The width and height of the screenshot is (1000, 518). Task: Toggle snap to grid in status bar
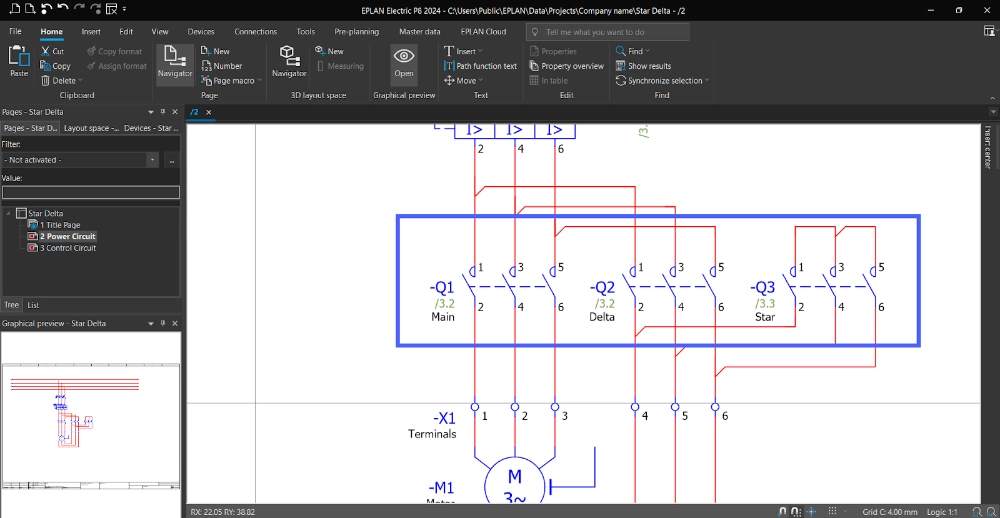(x=795, y=511)
